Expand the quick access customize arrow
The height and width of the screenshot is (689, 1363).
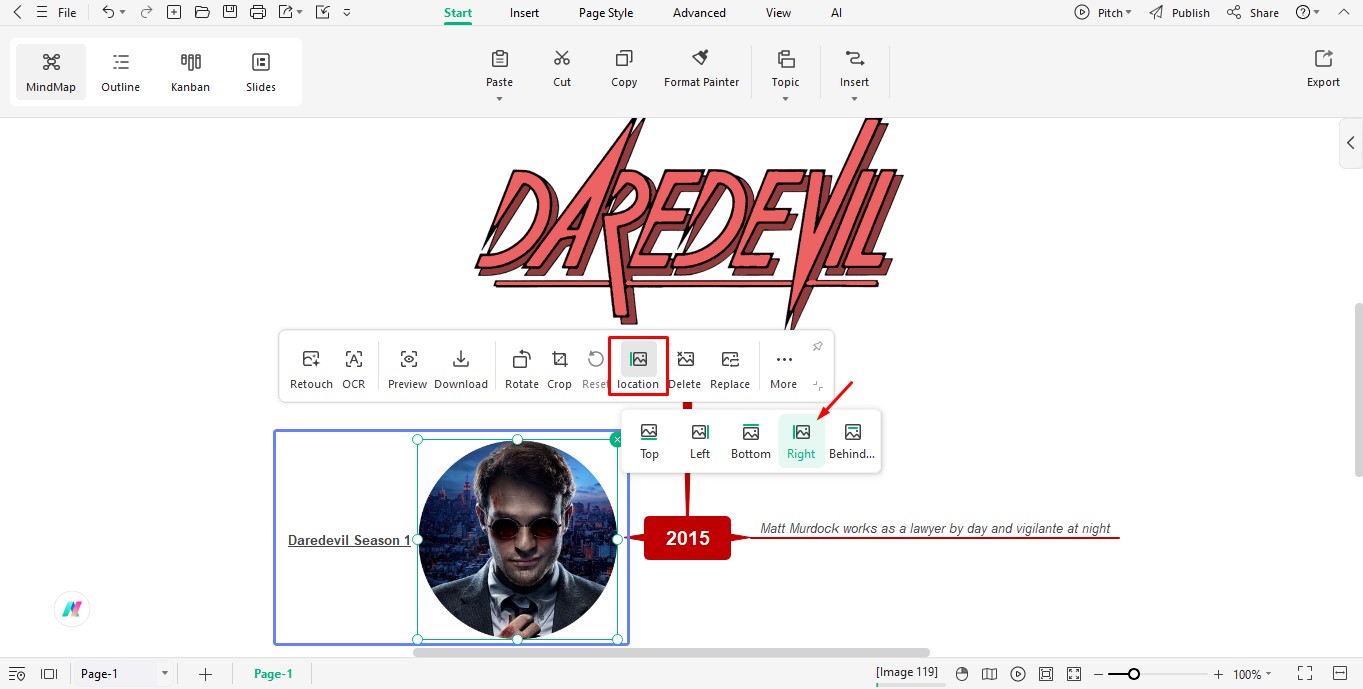click(x=347, y=13)
